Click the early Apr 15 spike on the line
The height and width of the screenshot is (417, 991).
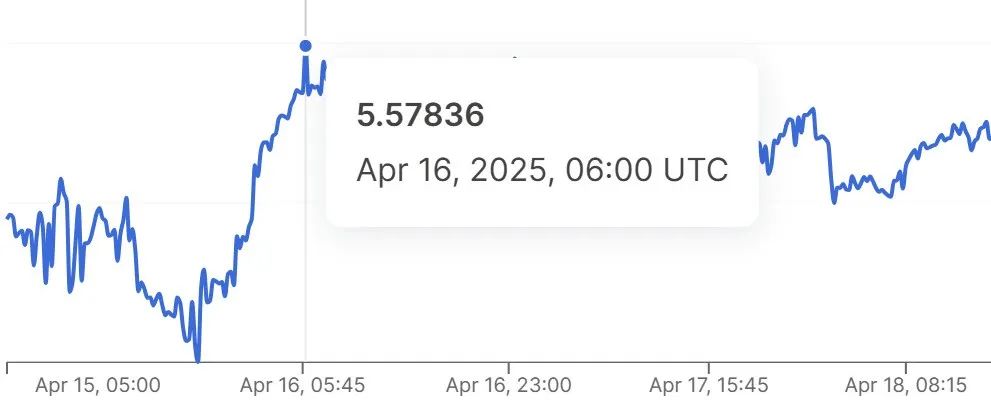point(61,180)
